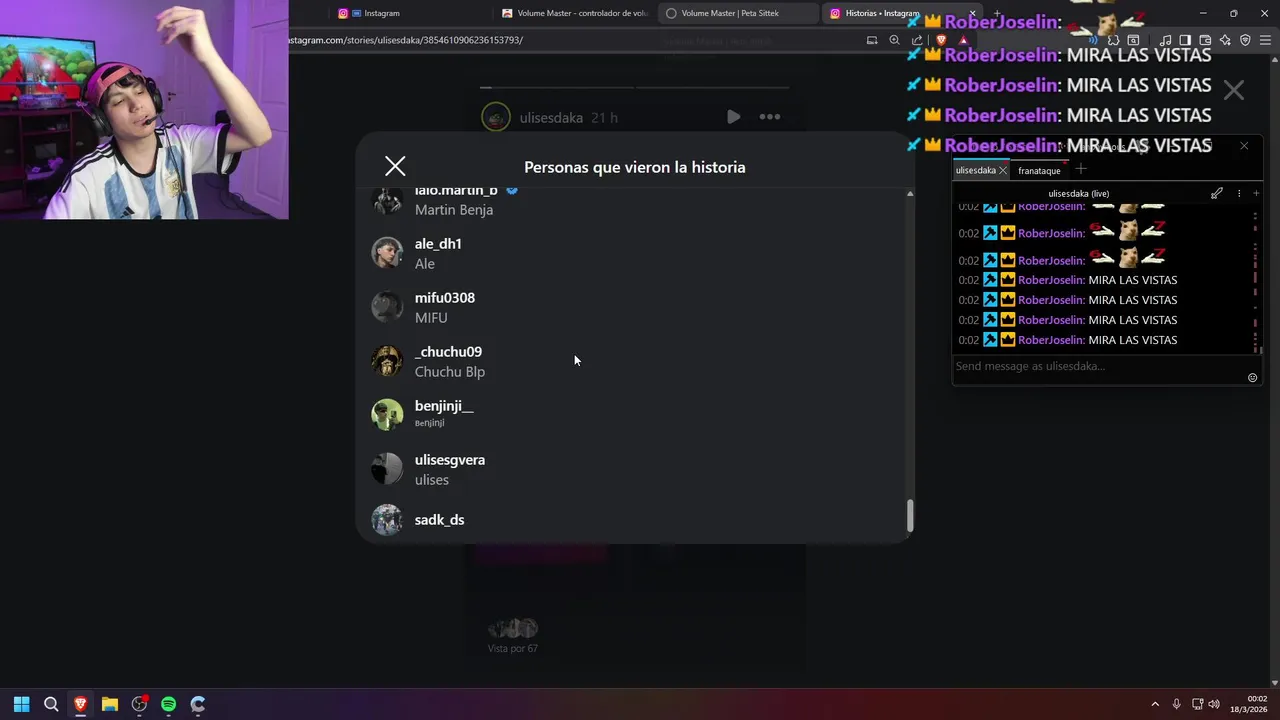Expand the system tray hidden icons
This screenshot has width=1280, height=720.
click(x=1155, y=704)
